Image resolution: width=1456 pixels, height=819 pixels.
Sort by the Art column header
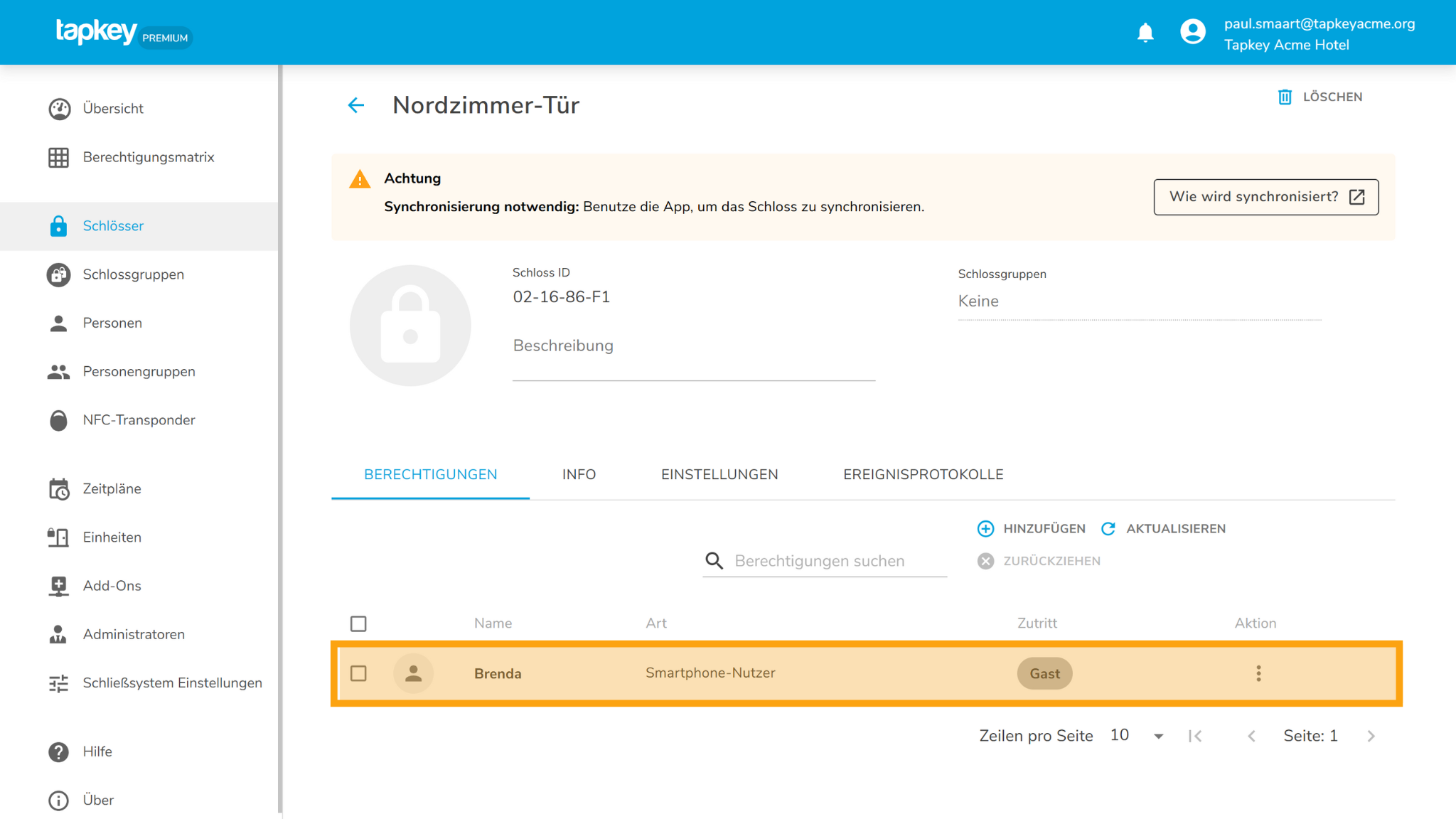coord(655,623)
